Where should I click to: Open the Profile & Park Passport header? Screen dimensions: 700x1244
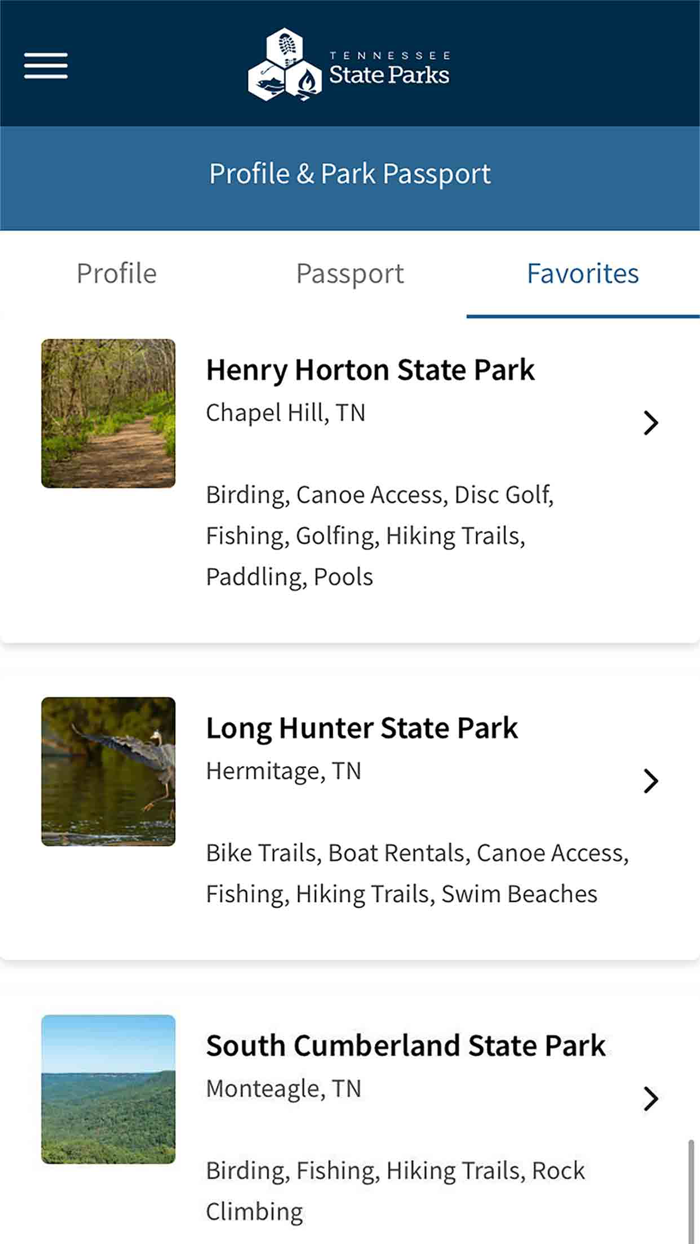tap(350, 174)
